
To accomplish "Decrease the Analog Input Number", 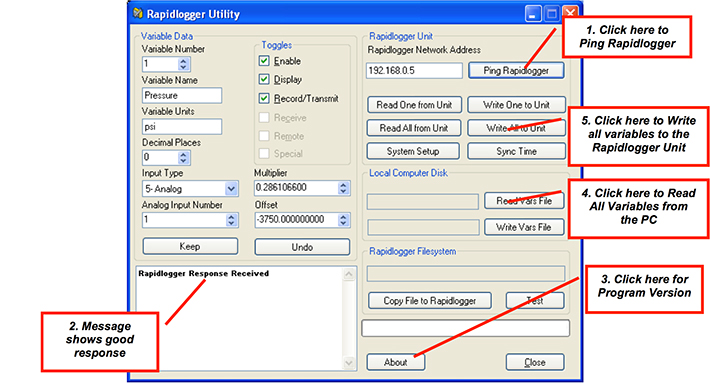I will pos(231,223).
